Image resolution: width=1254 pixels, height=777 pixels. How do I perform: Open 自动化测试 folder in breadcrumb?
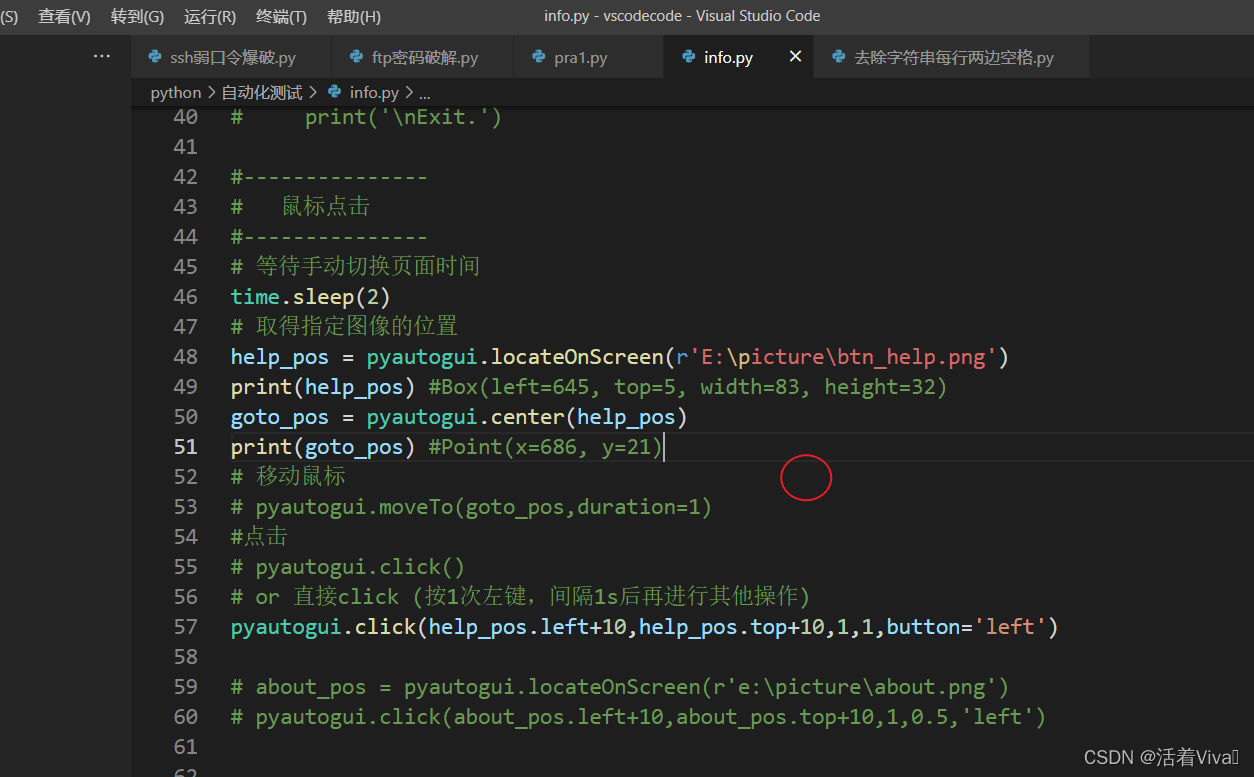[x=262, y=92]
